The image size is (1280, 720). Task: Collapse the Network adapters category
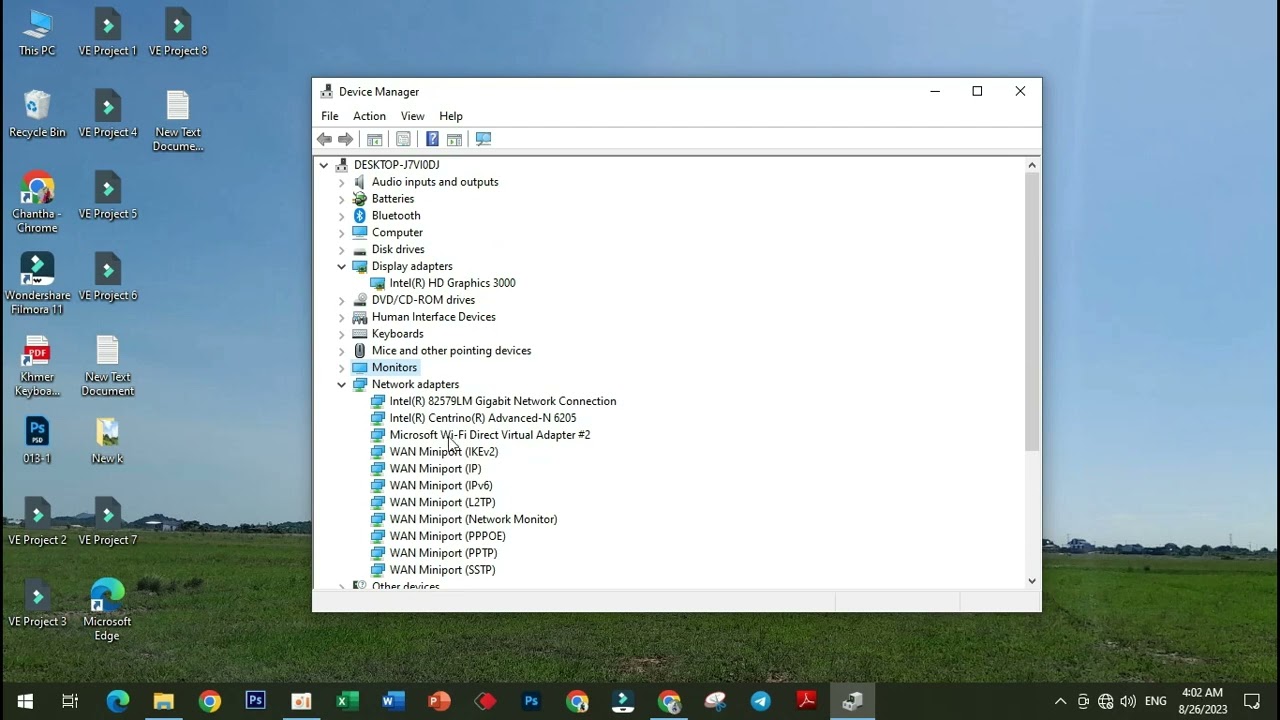[x=341, y=384]
